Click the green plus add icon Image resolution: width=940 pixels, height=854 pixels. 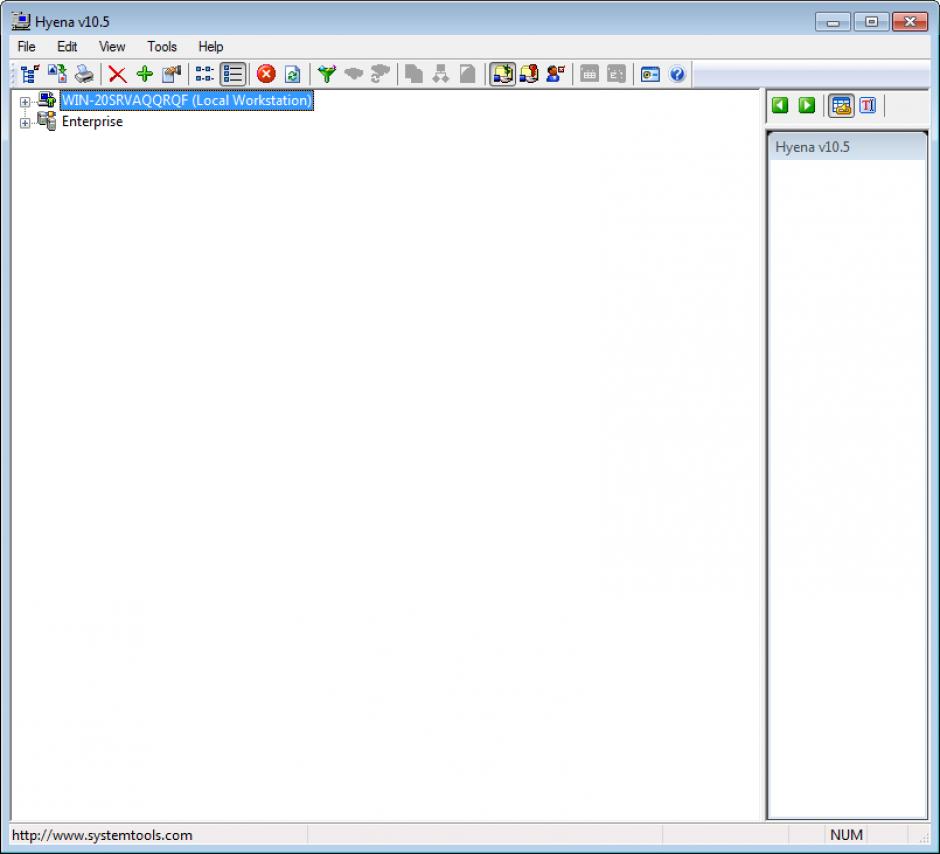[144, 74]
